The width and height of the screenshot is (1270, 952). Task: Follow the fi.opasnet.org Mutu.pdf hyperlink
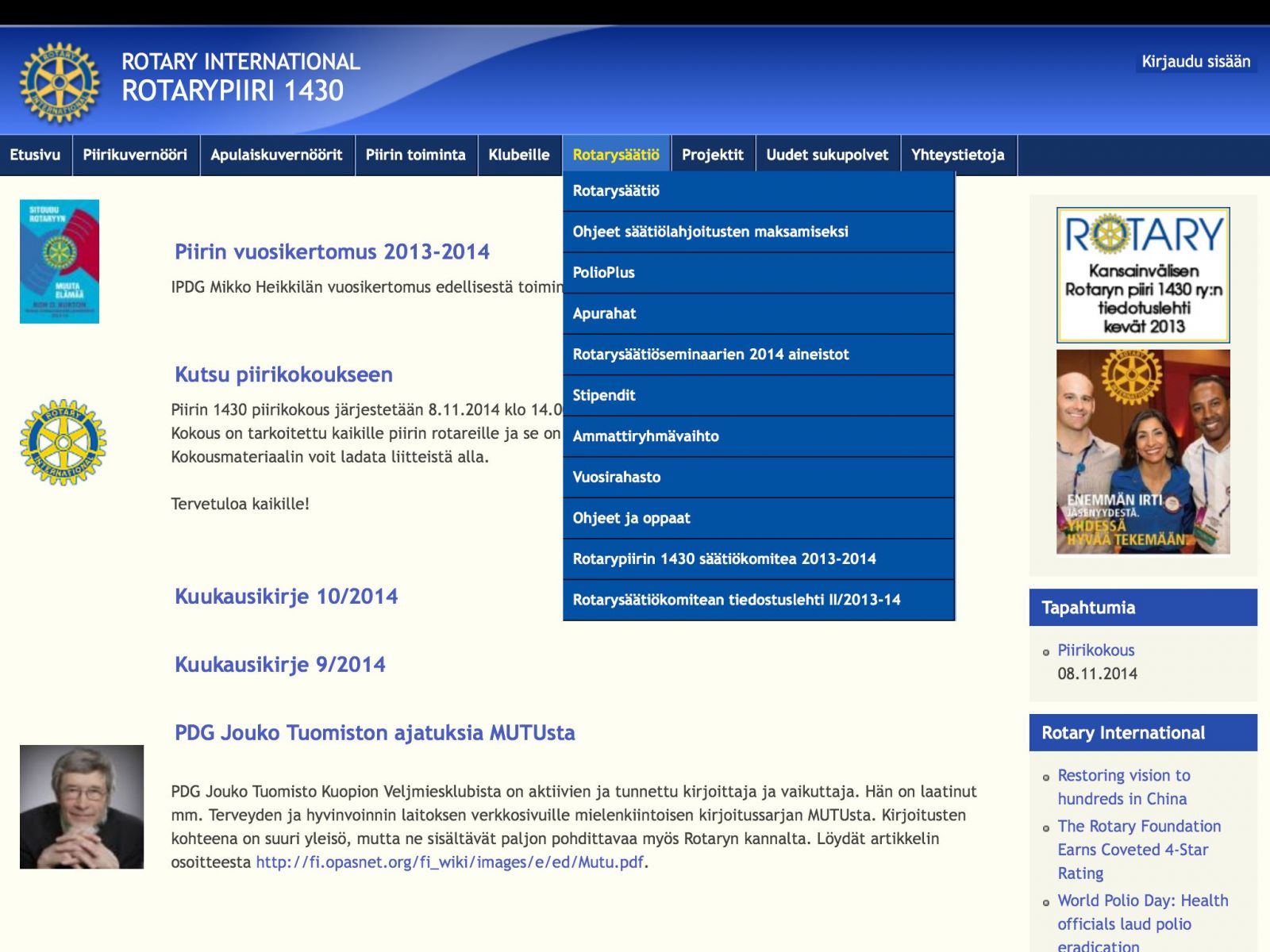[449, 862]
